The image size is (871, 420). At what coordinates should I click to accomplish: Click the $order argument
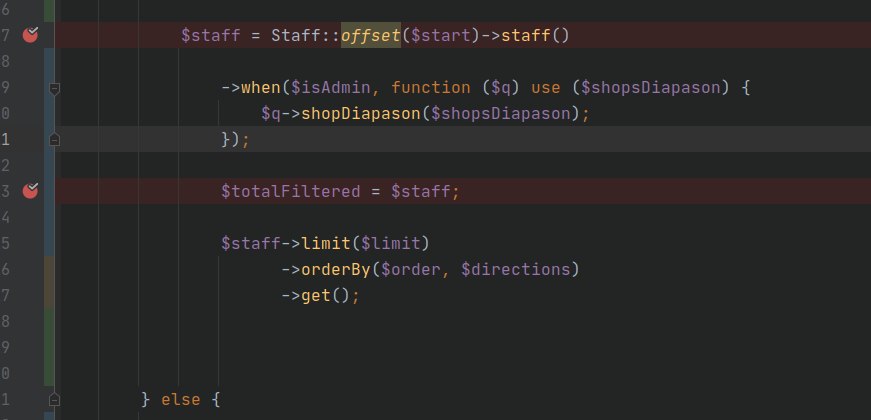point(411,269)
